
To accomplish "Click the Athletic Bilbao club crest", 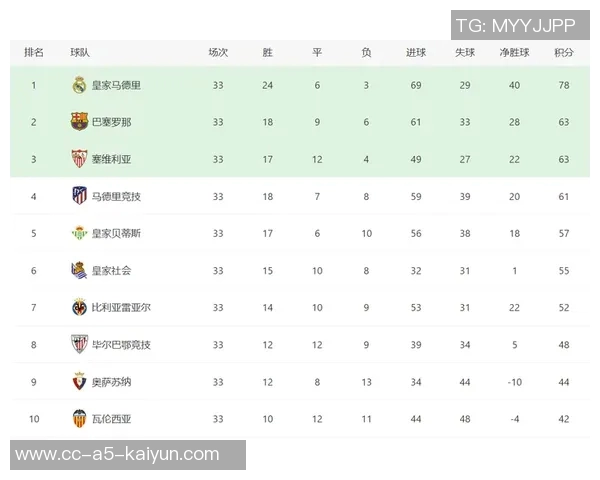I will coord(80,344).
